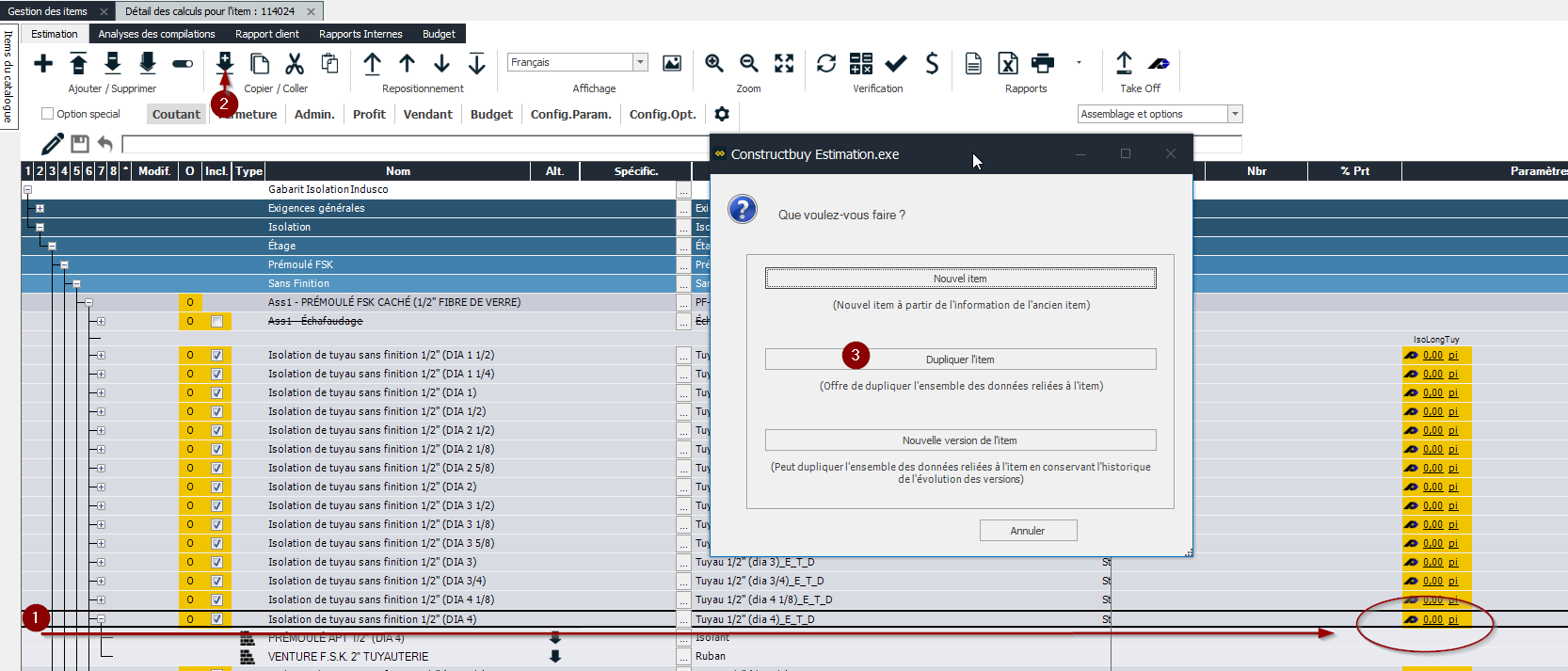Click the Zoom in magnifier icon
This screenshot has width=1568, height=671.
[714, 63]
